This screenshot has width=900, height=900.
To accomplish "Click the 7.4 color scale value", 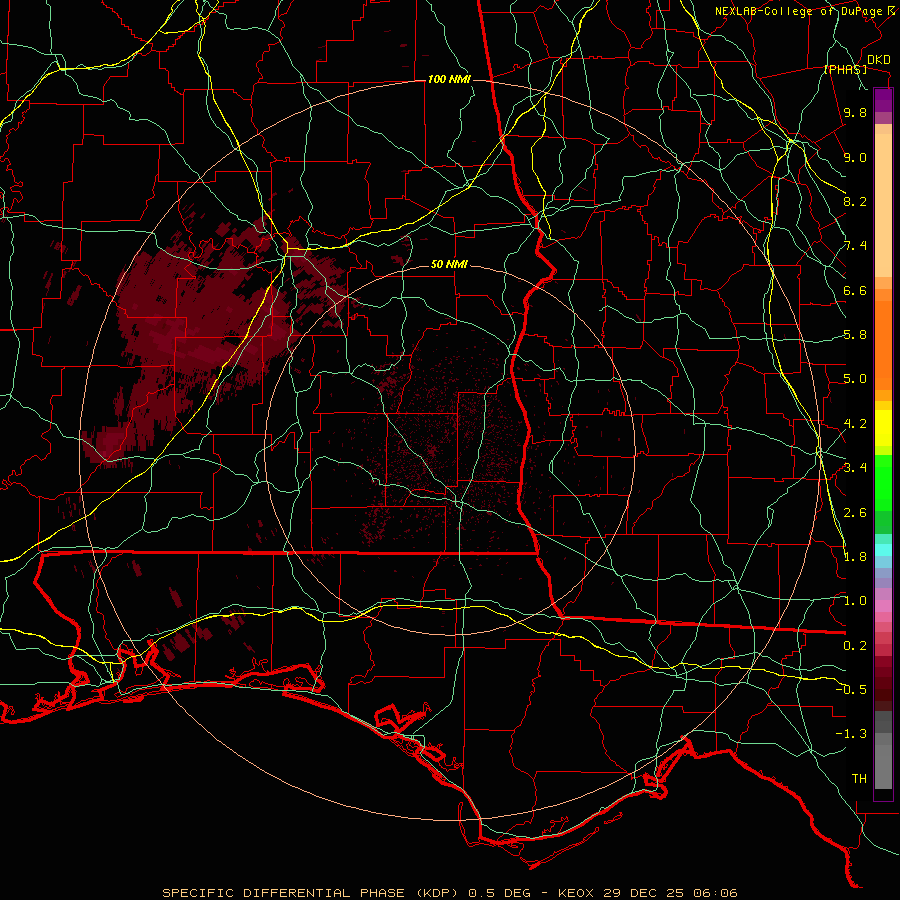I will coord(855,246).
